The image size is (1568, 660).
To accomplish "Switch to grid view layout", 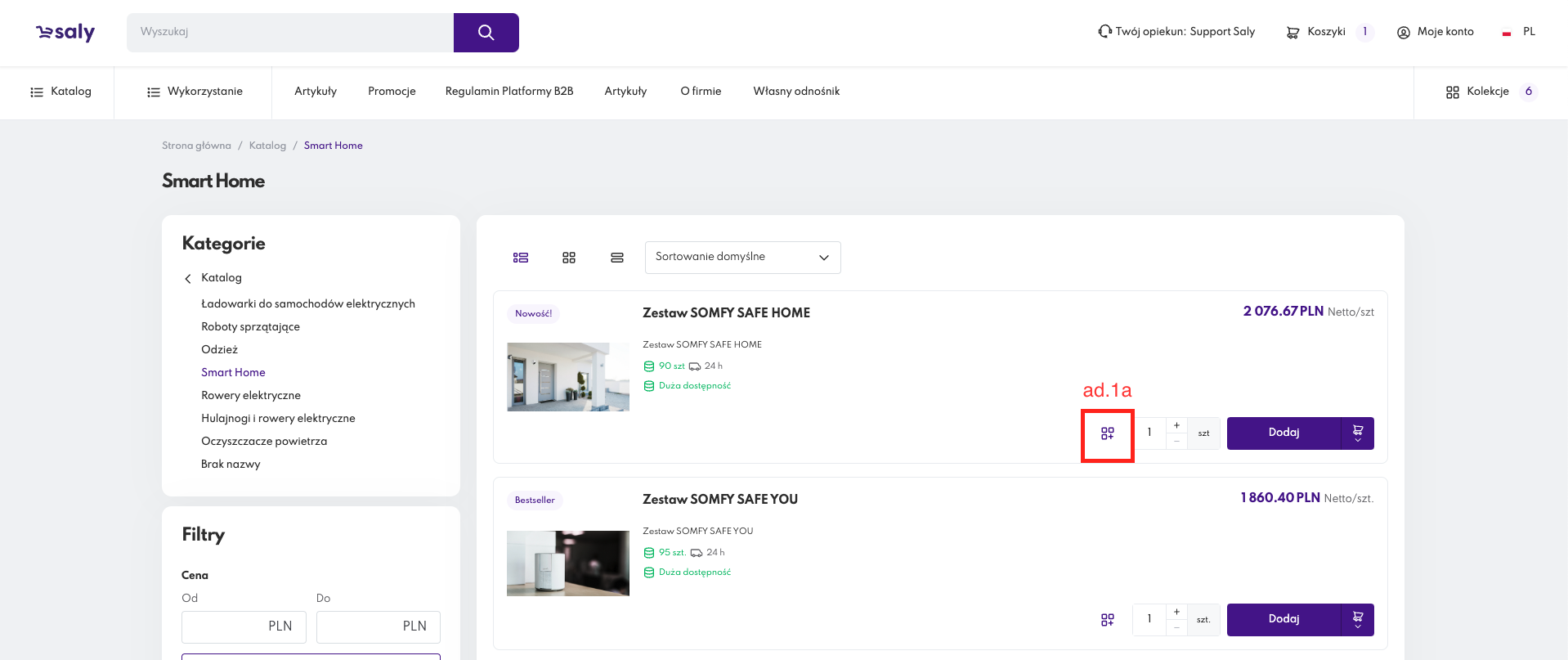I will [569, 258].
